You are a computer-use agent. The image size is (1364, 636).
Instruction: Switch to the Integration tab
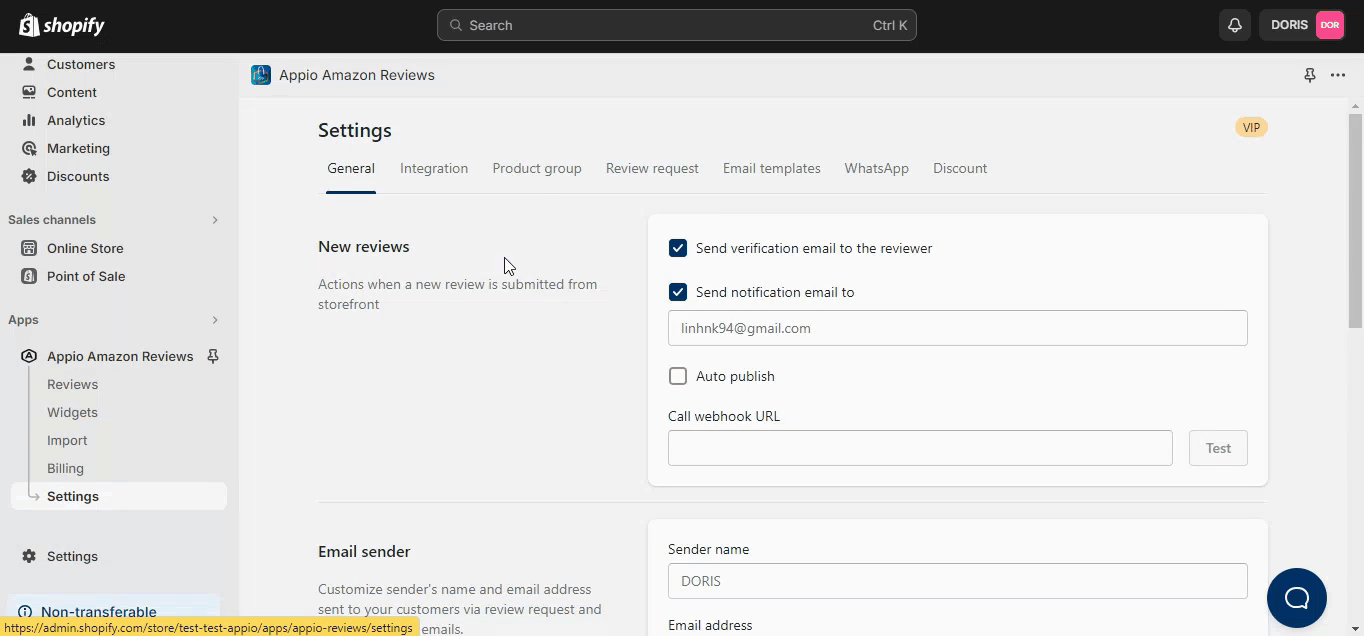coord(434,168)
